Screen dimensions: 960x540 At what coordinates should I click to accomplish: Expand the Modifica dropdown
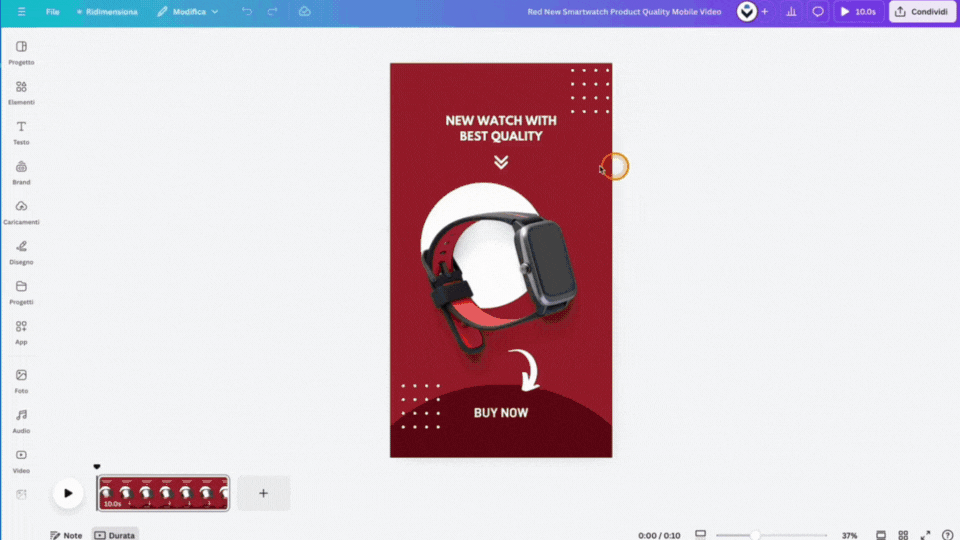click(188, 12)
